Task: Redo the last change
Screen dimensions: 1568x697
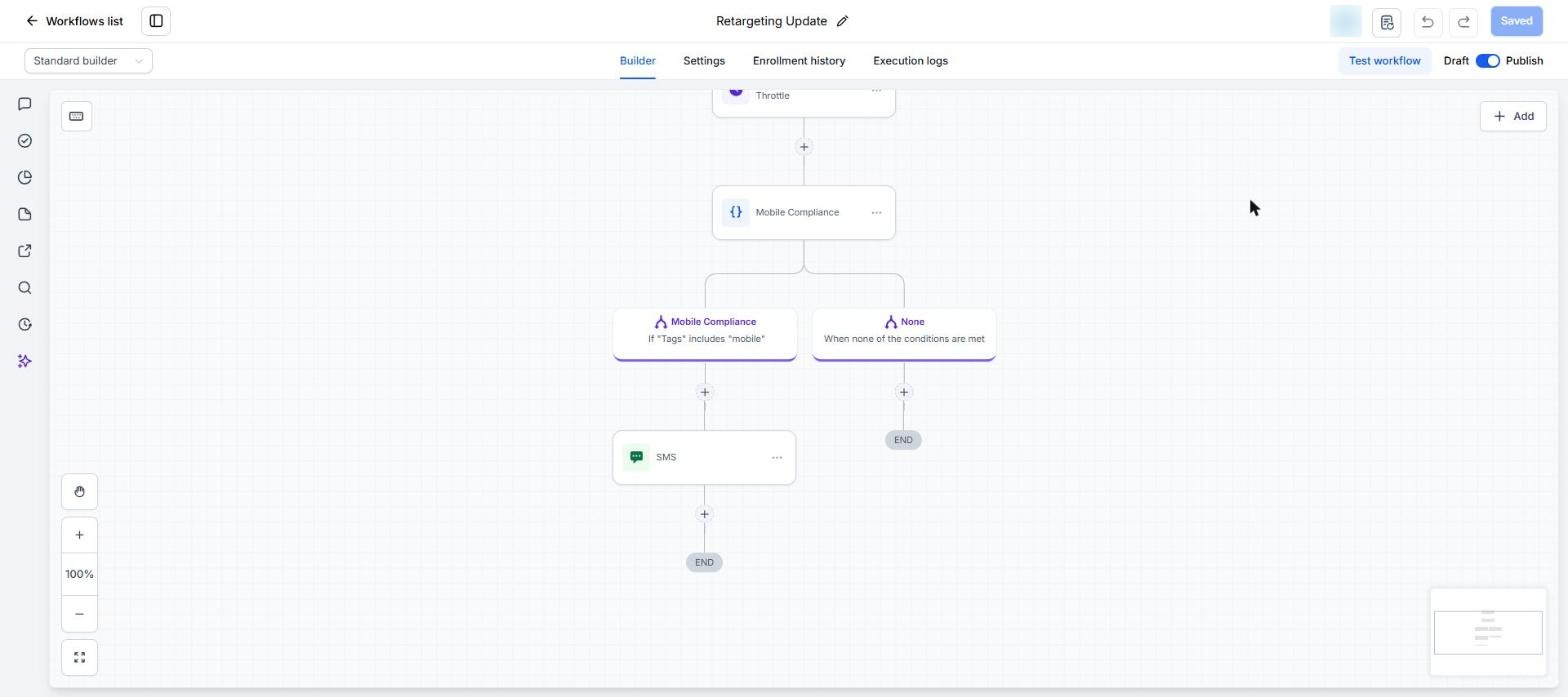Action: [1463, 21]
